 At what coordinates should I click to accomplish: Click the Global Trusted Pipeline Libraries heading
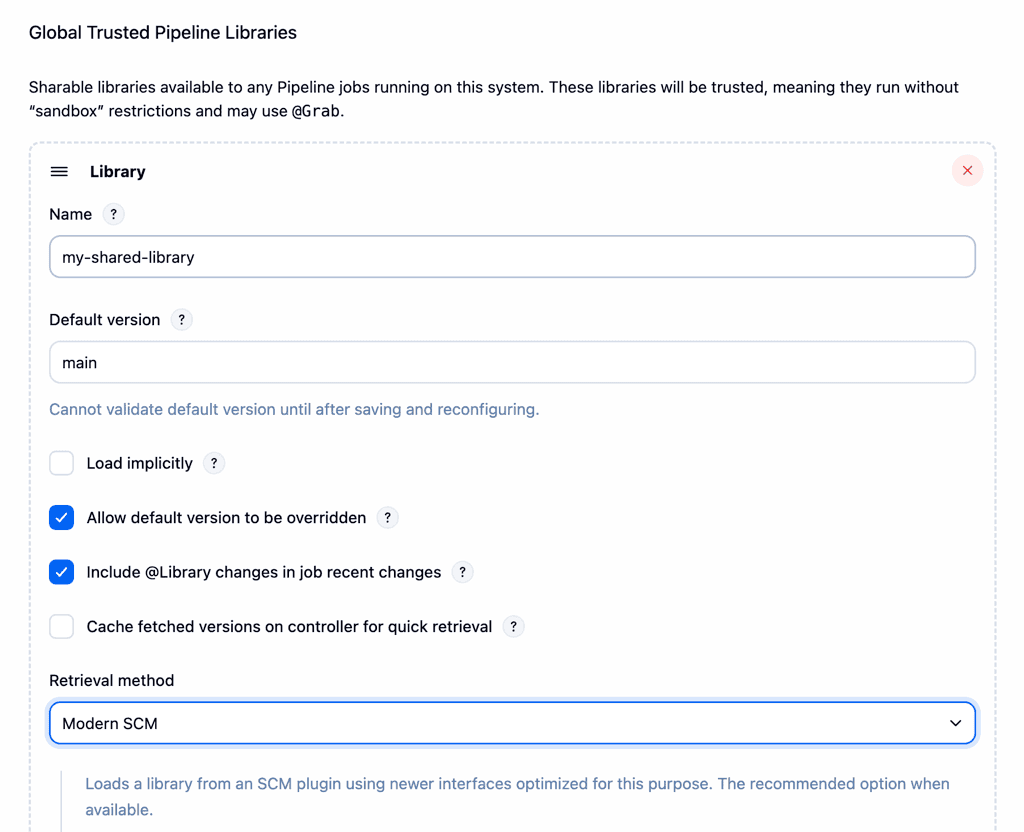[x=162, y=32]
